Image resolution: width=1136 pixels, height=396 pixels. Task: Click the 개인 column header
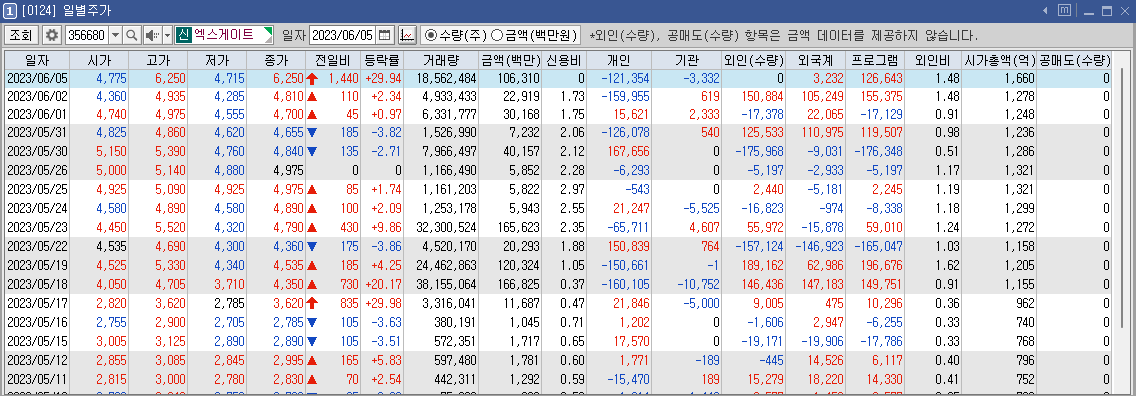tap(619, 59)
